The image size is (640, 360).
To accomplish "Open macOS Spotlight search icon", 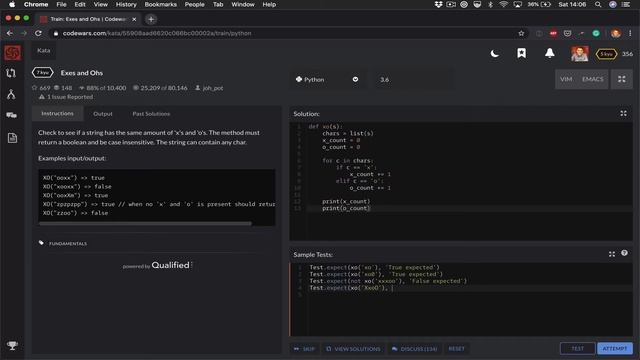I will tap(598, 4).
